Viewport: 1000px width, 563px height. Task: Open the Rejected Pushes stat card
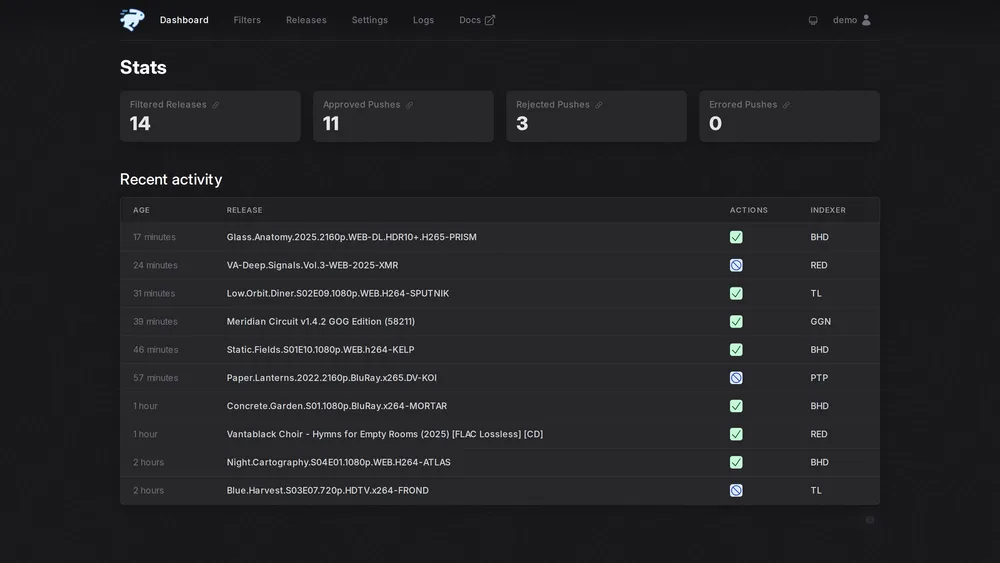[x=596, y=116]
